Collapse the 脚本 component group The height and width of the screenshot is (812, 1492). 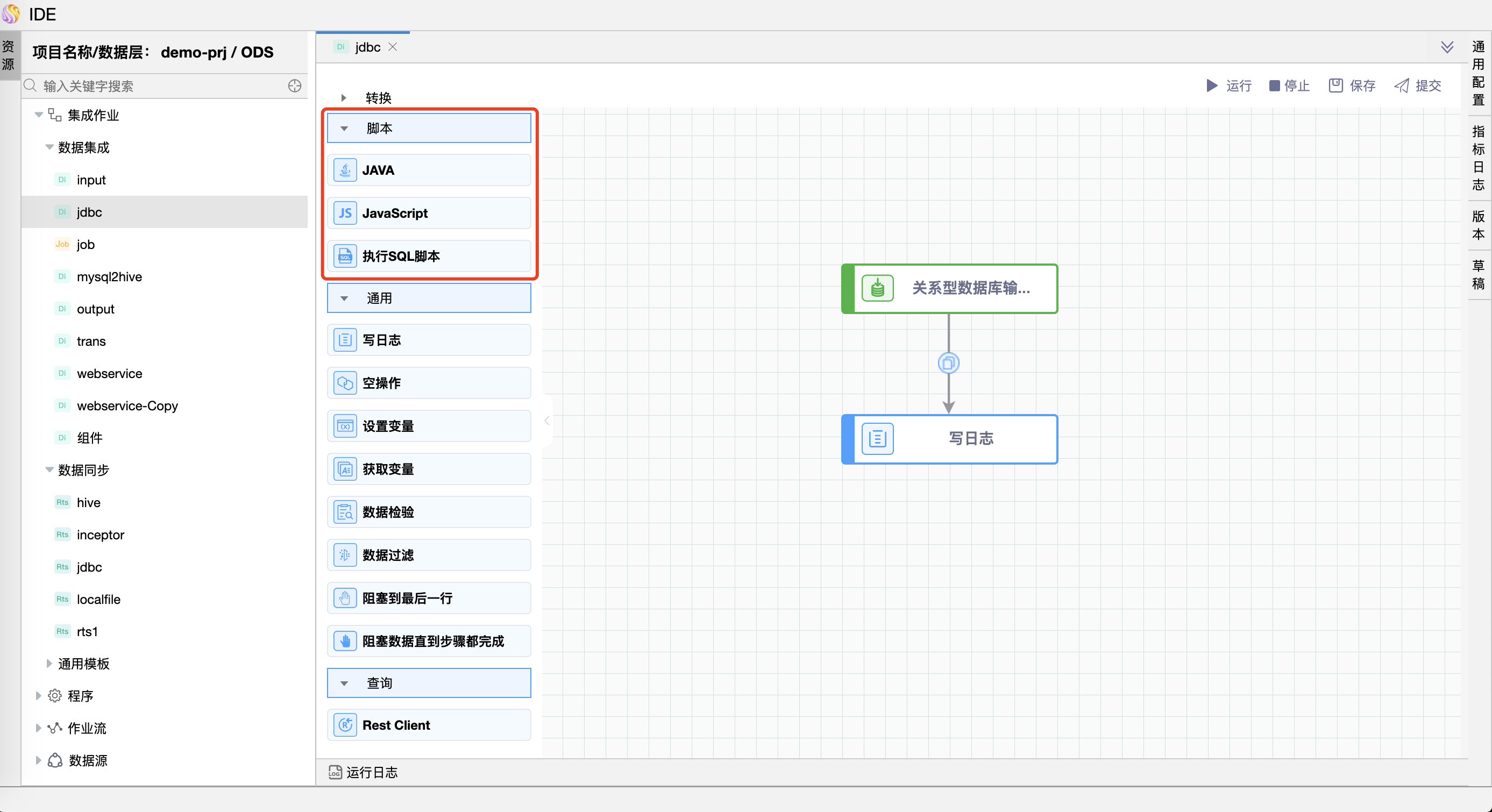344,129
